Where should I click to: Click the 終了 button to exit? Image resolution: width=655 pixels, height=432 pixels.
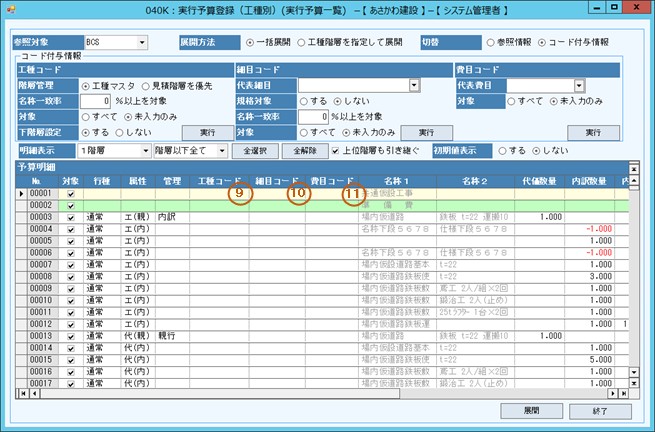pyautogui.click(x=599, y=410)
